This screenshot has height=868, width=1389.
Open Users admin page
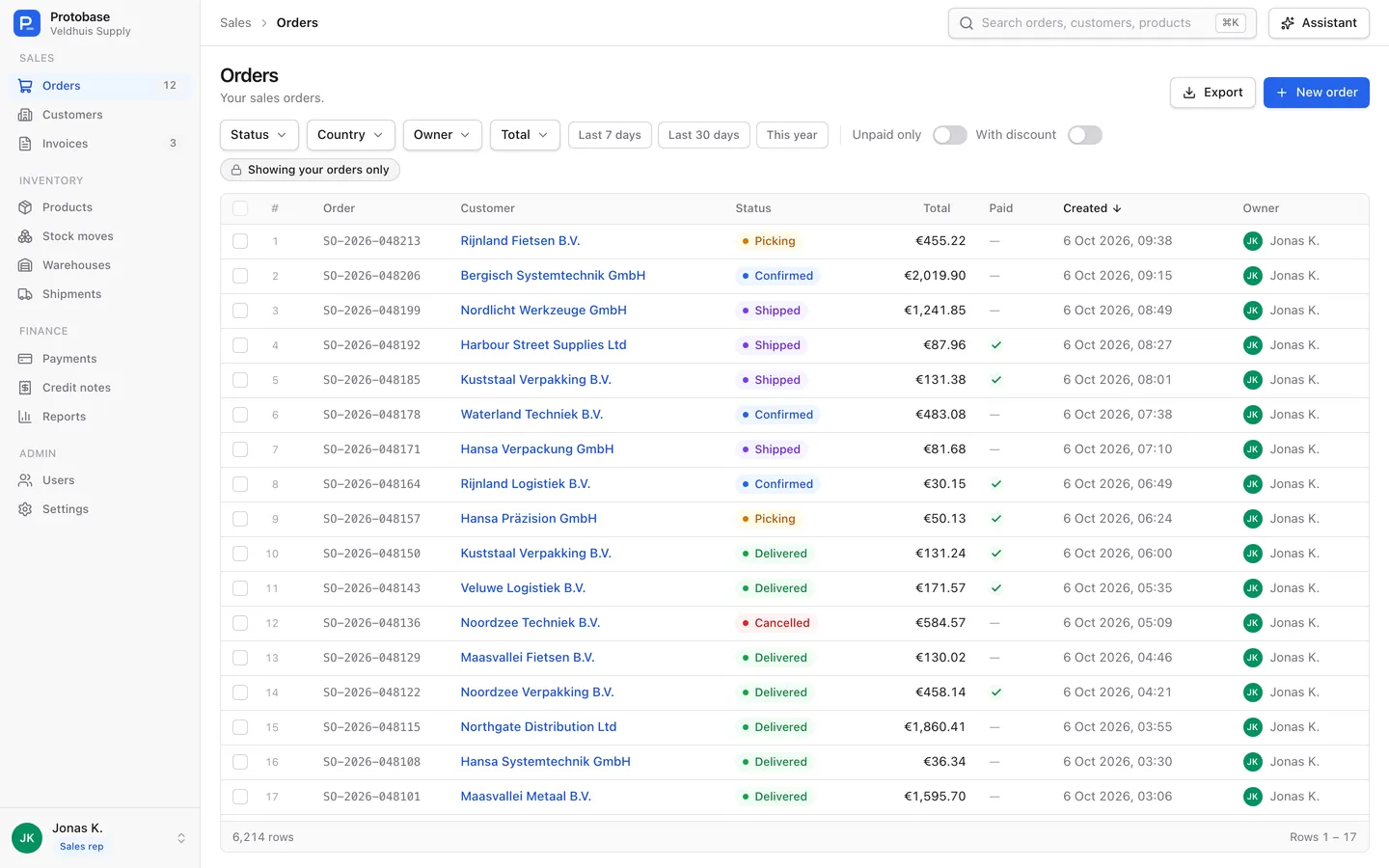pyautogui.click(x=100, y=480)
